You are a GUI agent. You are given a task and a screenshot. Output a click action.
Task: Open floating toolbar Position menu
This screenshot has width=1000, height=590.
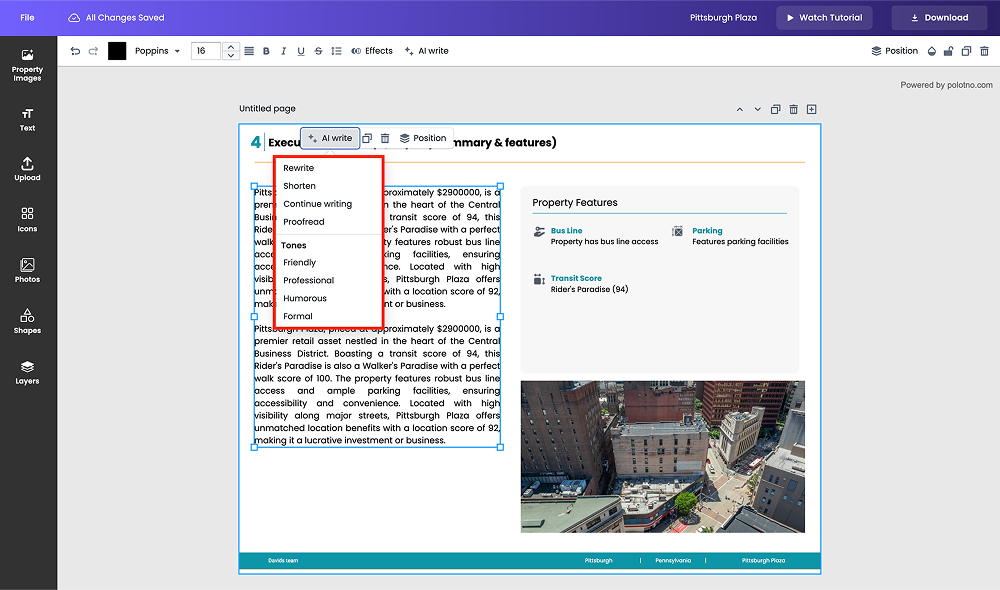tap(423, 138)
